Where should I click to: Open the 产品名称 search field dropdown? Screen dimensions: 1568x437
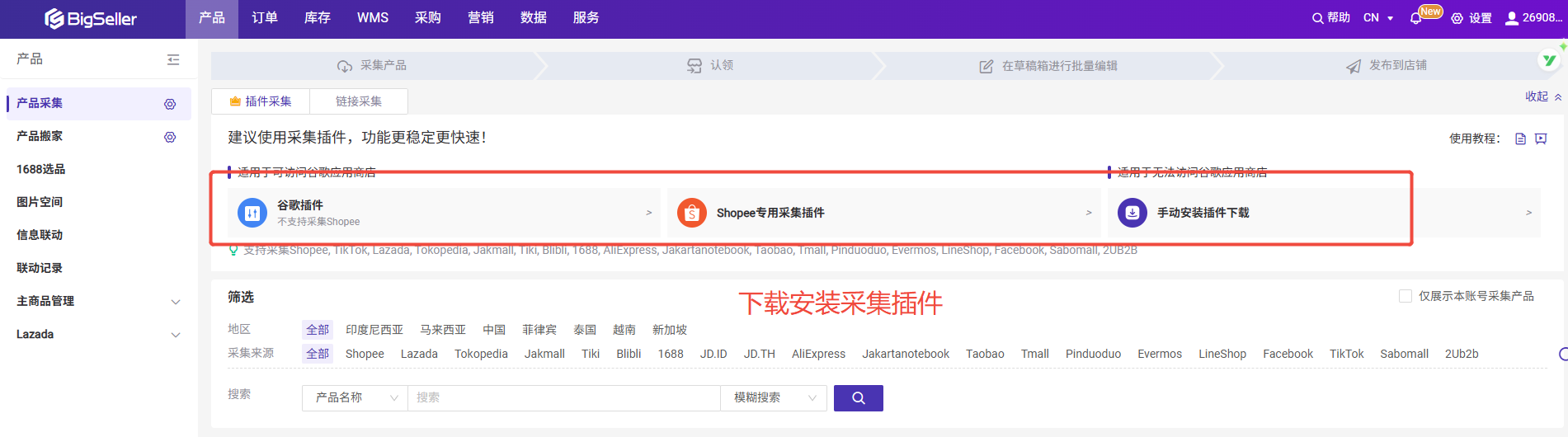[x=356, y=398]
